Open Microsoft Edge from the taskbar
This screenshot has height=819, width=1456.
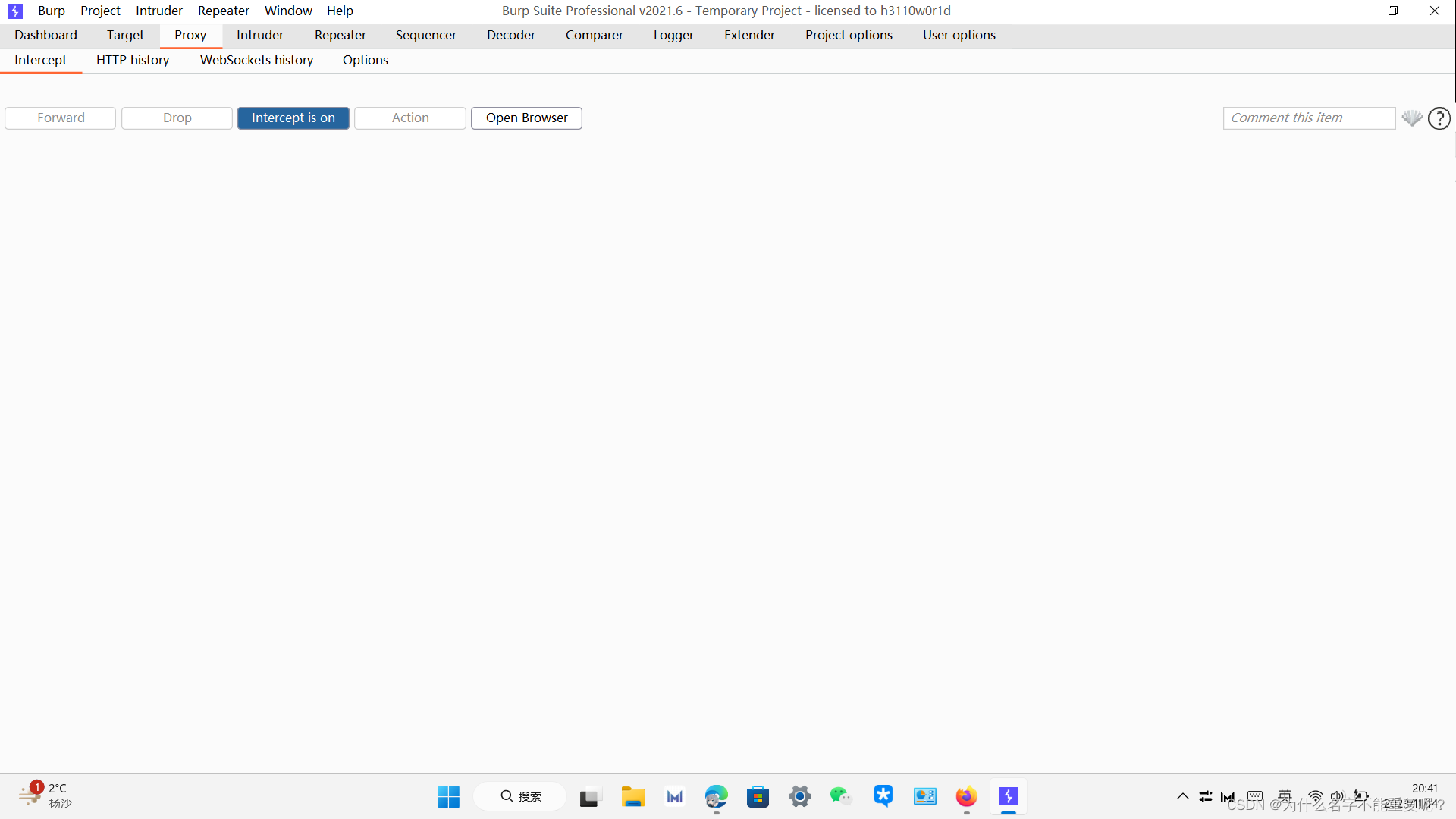point(716,797)
